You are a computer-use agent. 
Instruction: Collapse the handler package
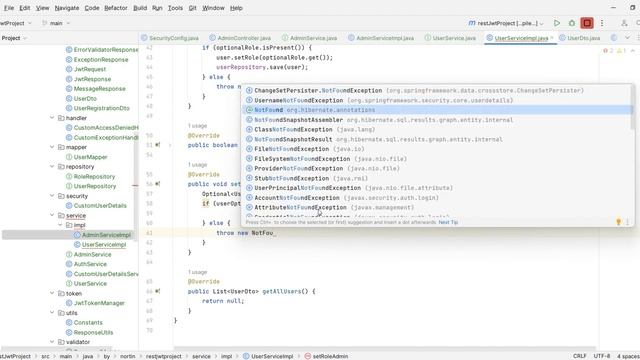pos(52,118)
